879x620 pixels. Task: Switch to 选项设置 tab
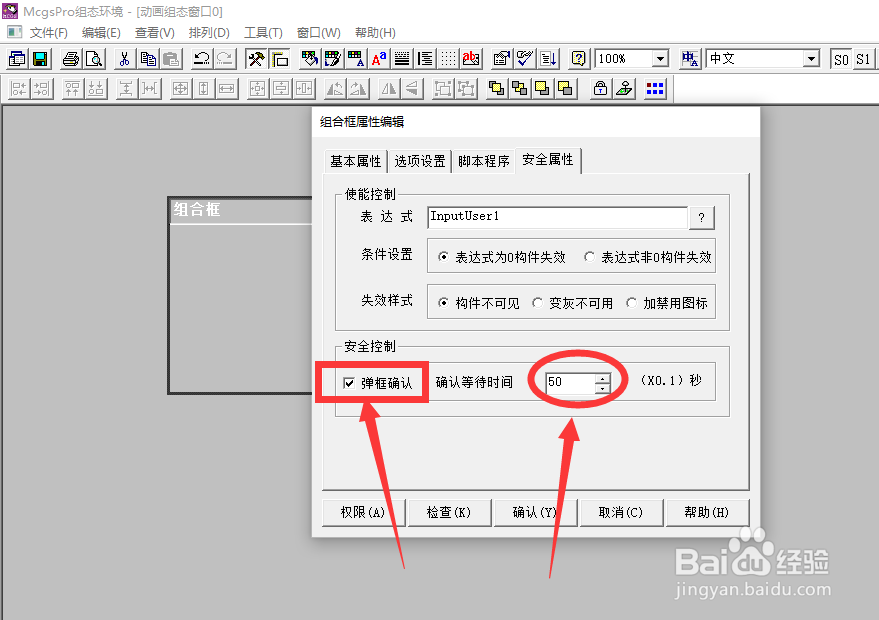tap(420, 161)
